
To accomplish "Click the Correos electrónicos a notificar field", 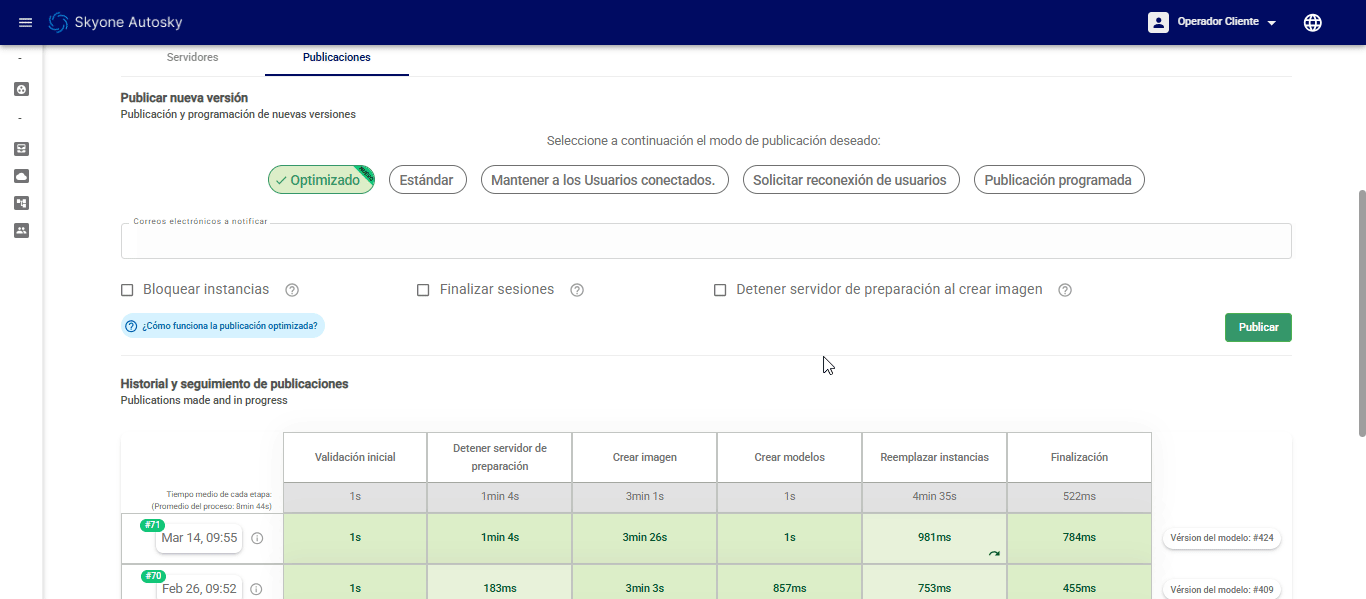I will pyautogui.click(x=705, y=242).
